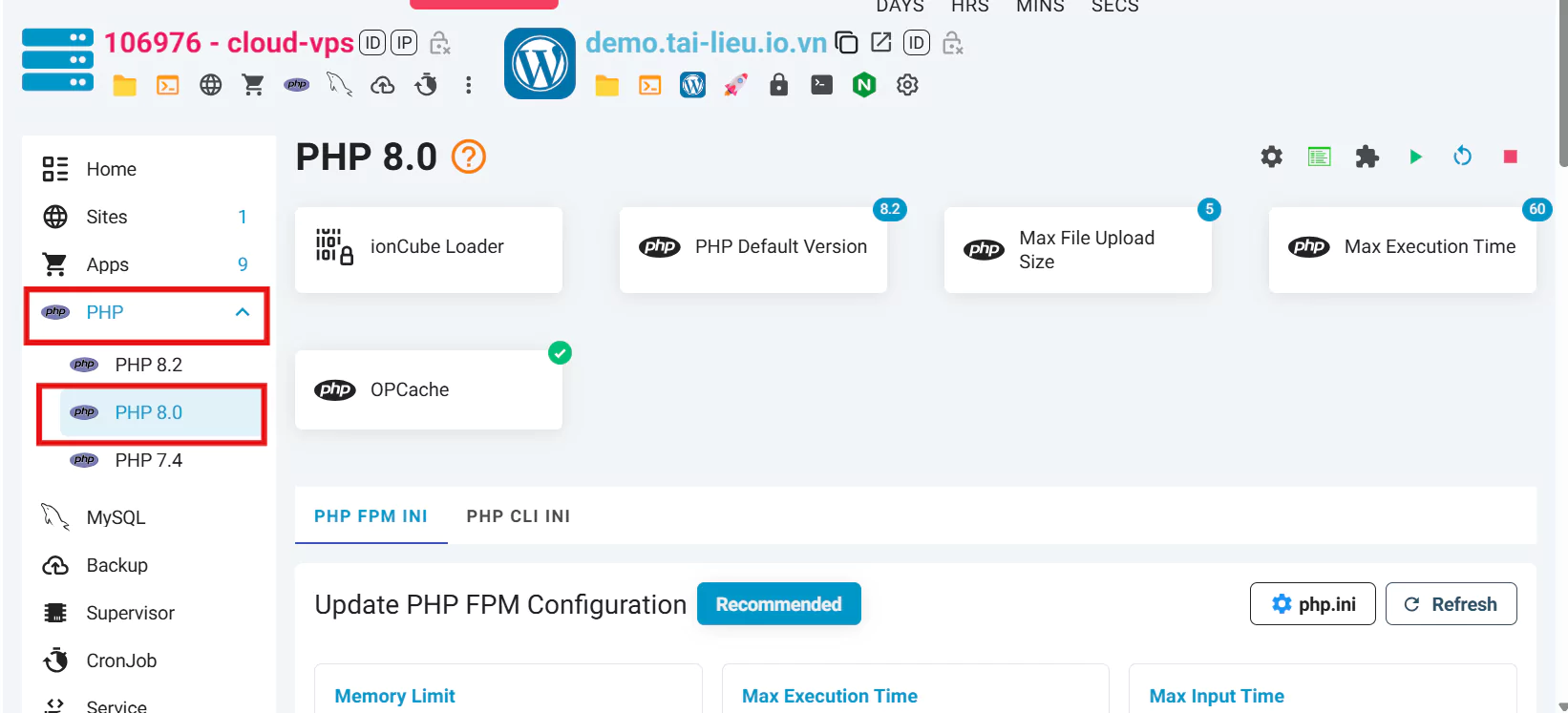Toggle the OPCache card
Screen dimensions: 1568x713
(x=428, y=389)
